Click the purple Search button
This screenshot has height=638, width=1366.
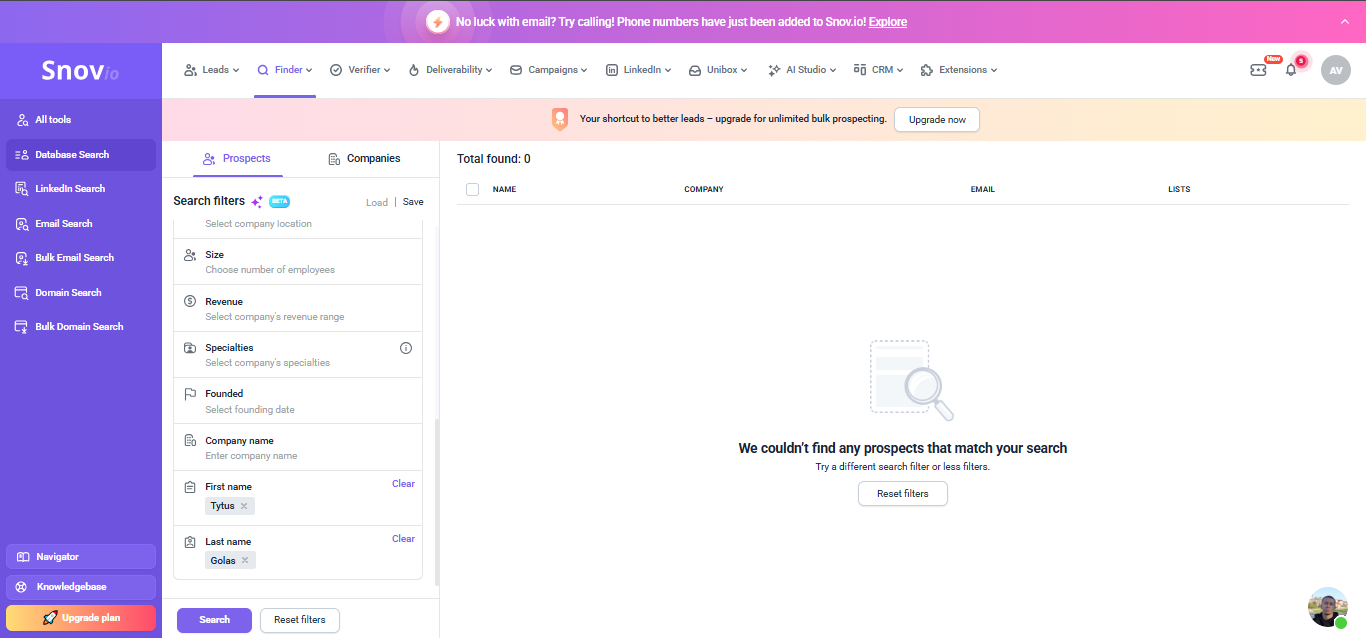214,620
